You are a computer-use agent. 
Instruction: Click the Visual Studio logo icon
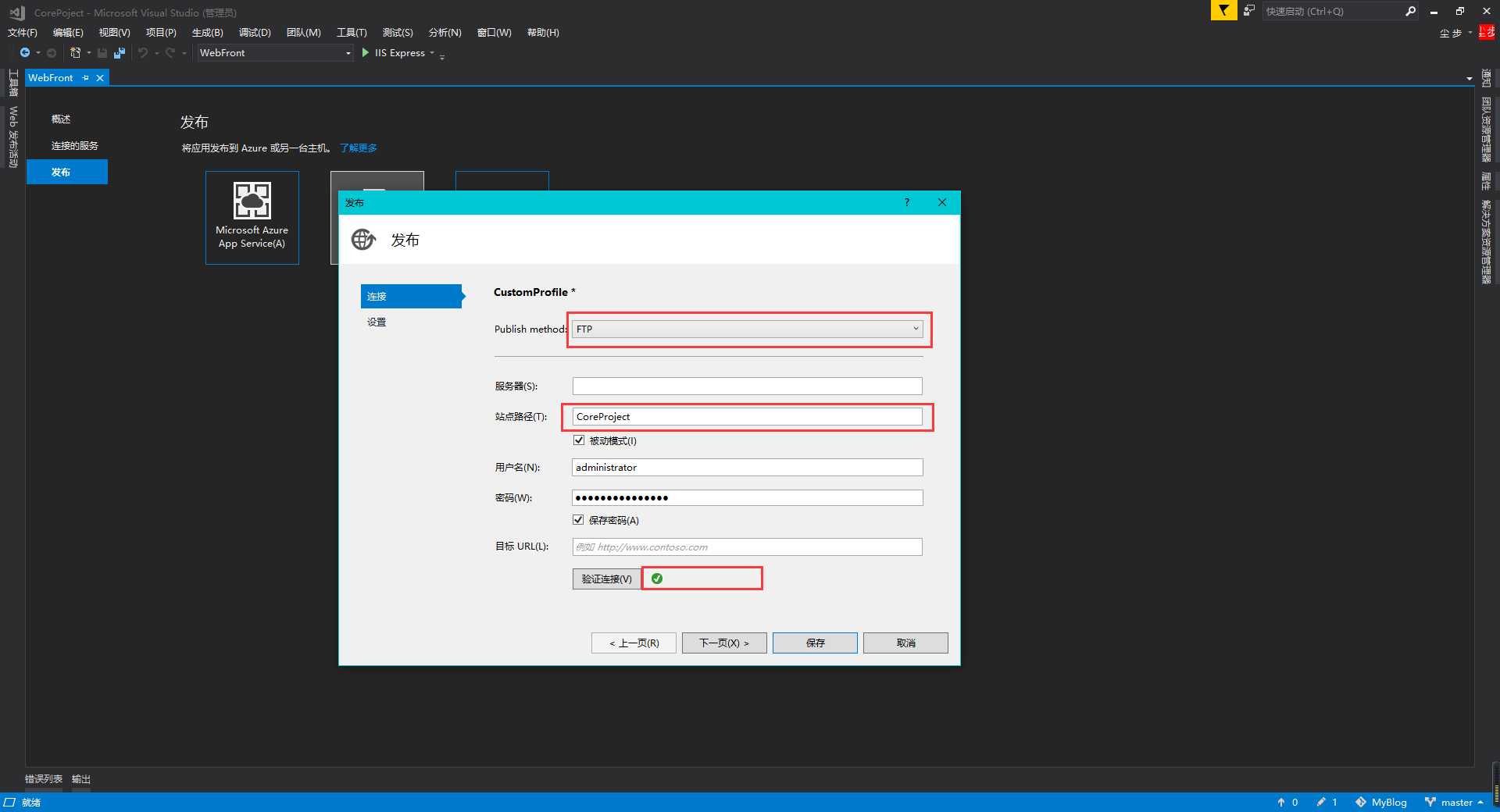tap(16, 12)
